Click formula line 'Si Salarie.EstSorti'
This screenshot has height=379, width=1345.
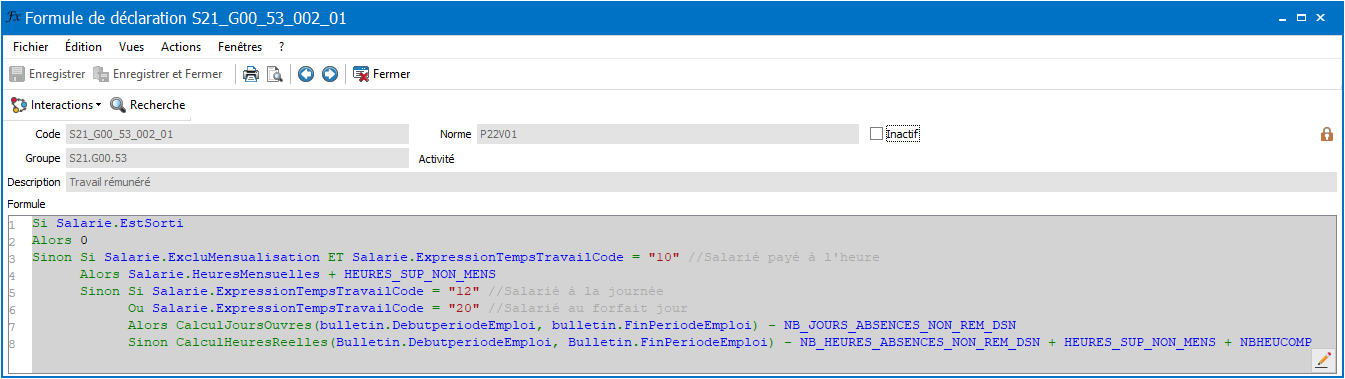point(107,223)
